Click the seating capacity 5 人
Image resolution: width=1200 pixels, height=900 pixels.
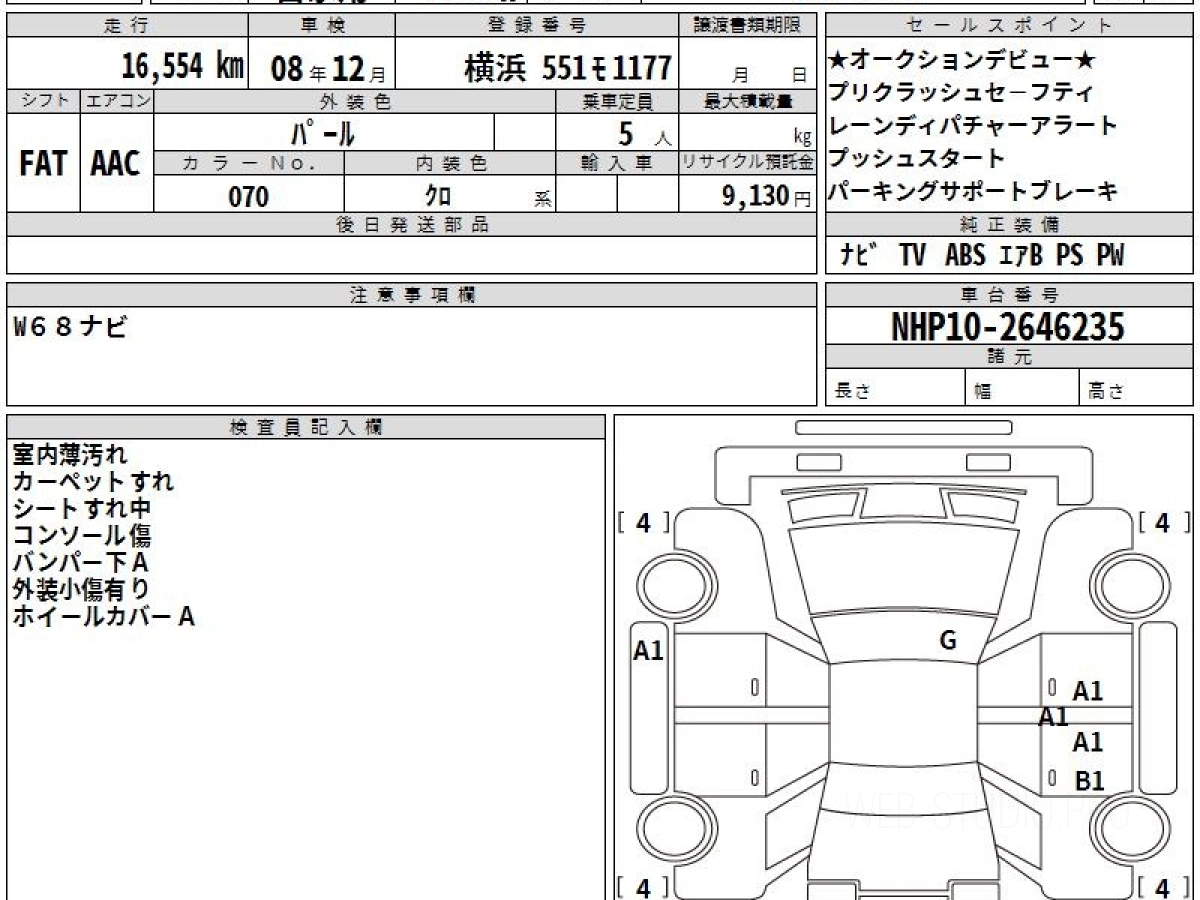click(645, 132)
